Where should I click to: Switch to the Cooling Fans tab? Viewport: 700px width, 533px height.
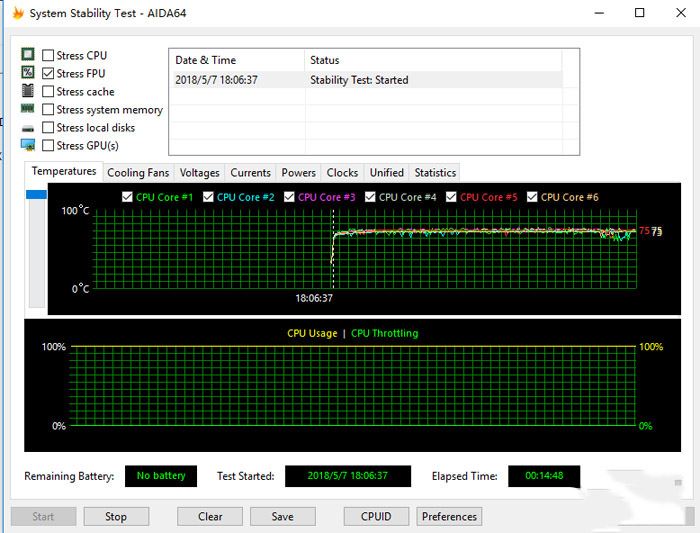pos(138,173)
